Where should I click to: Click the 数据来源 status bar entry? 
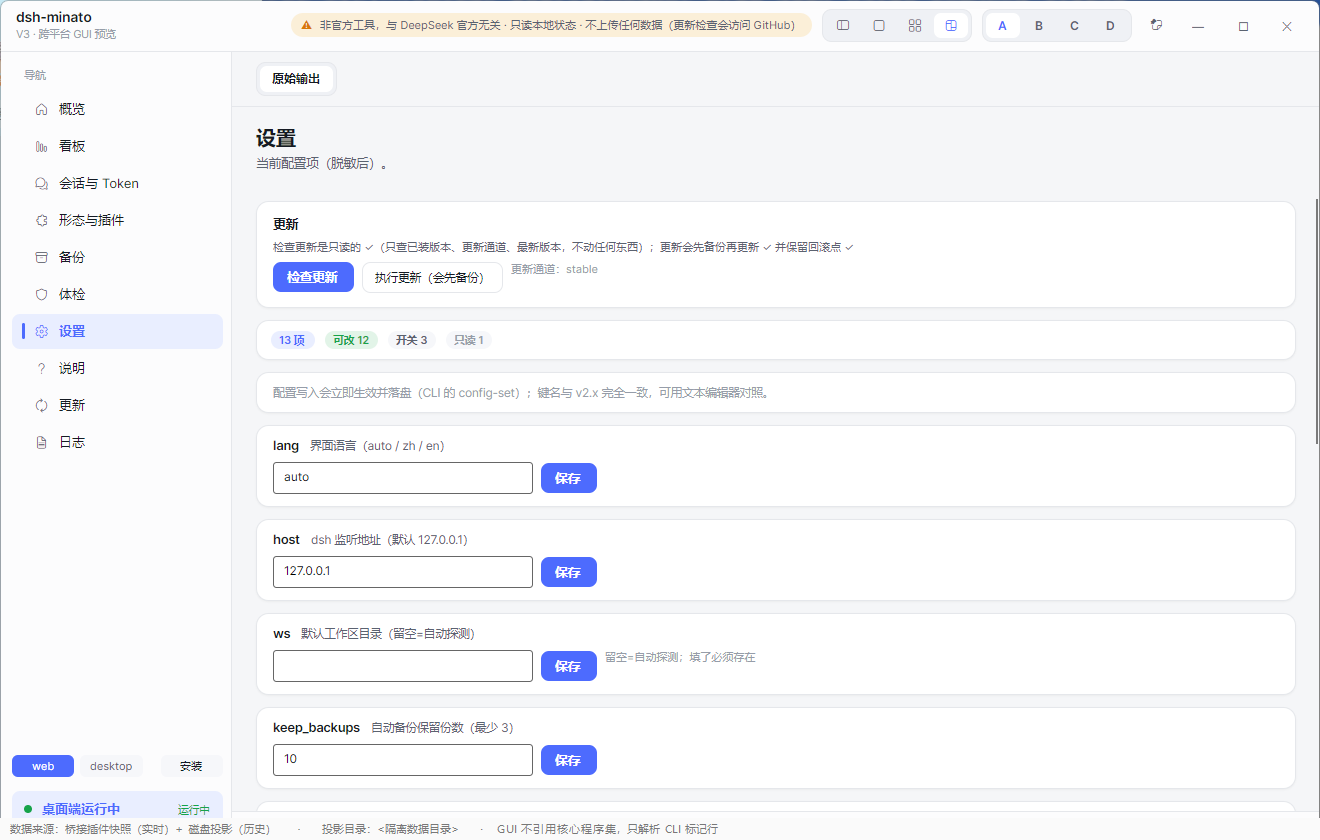click(x=139, y=829)
